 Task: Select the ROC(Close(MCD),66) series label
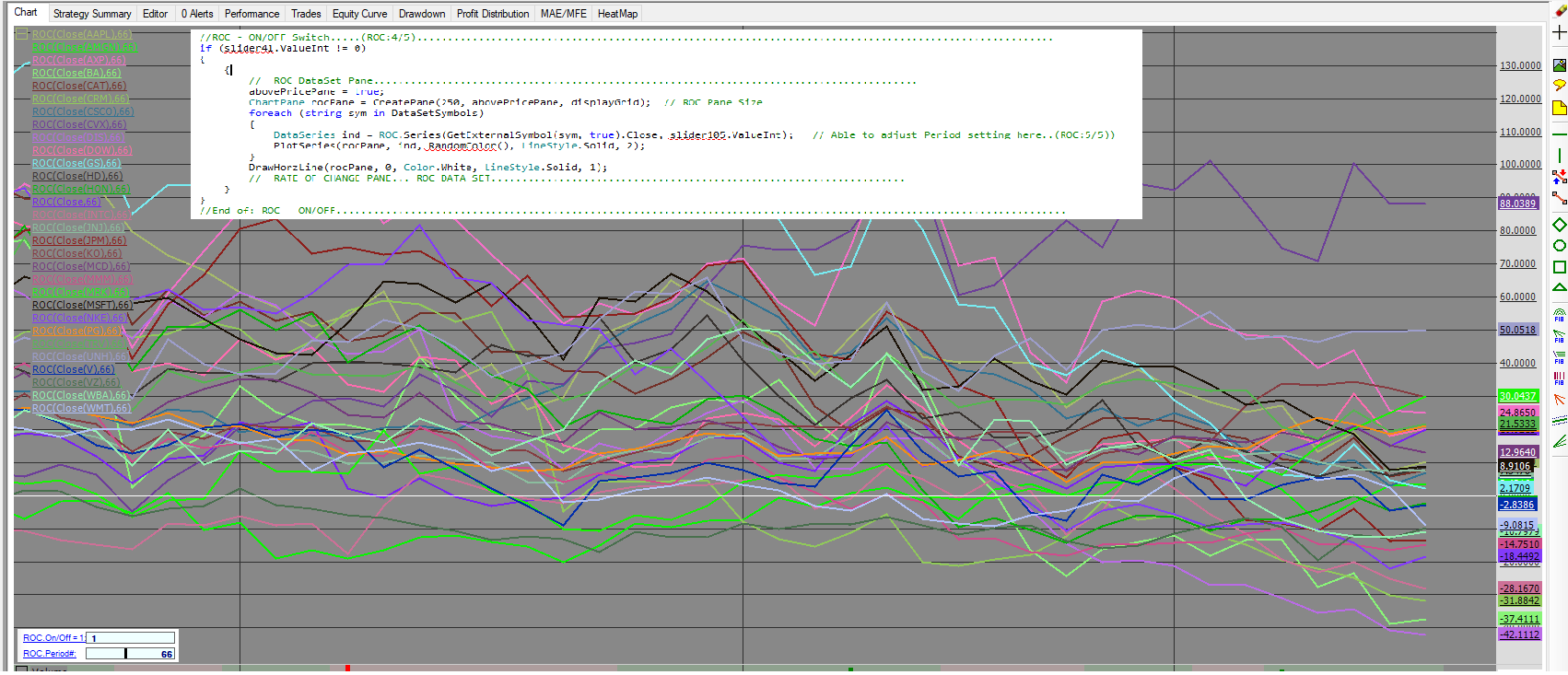point(81,266)
